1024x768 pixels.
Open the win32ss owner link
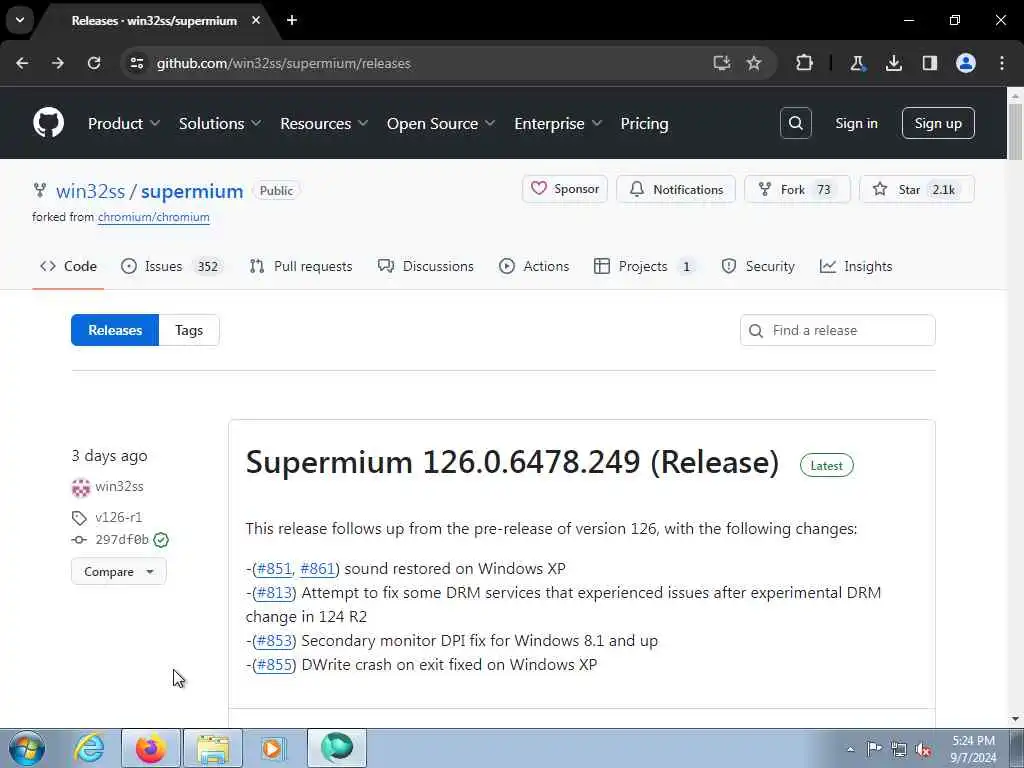click(90, 191)
